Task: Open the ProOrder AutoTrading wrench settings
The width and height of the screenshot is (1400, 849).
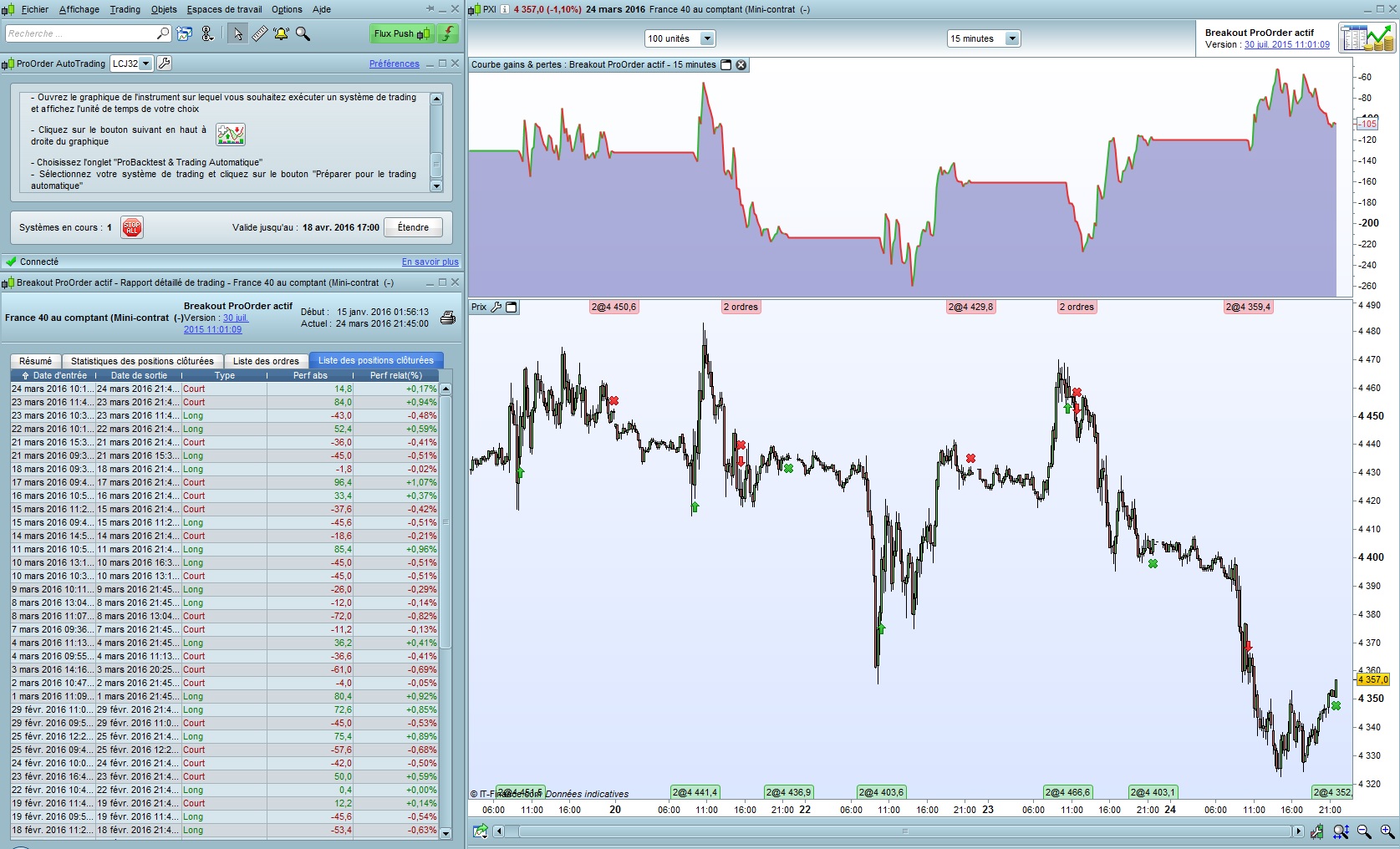Action: point(164,64)
